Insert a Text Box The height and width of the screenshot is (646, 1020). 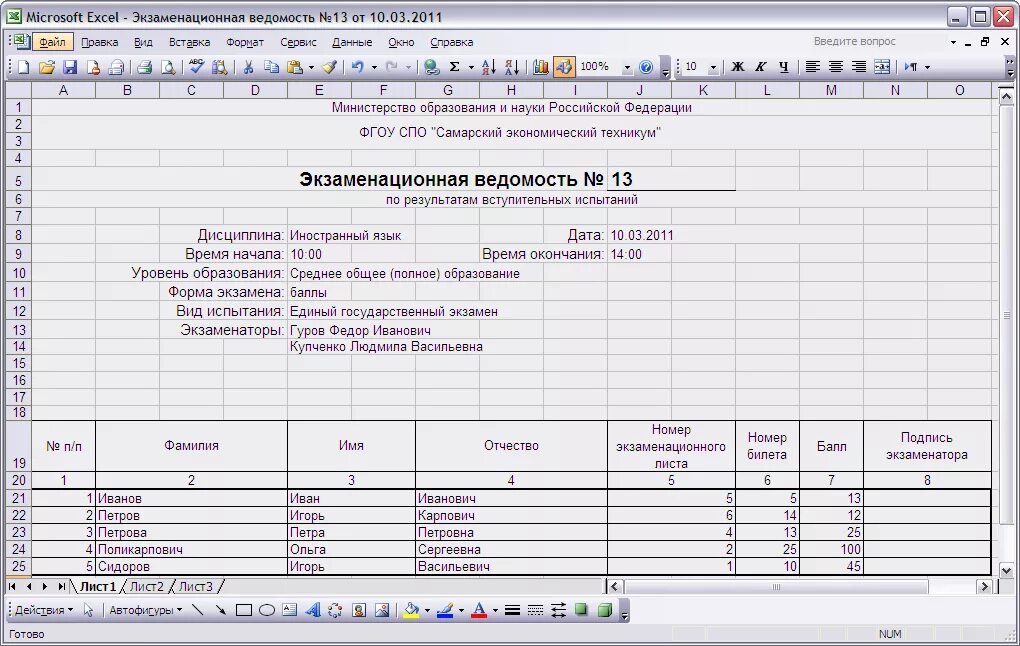click(x=289, y=610)
